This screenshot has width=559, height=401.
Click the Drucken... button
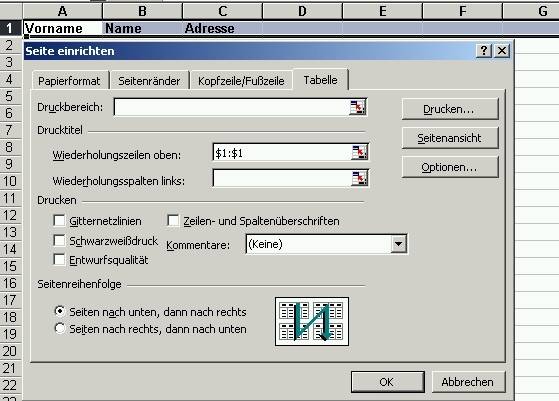tap(450, 109)
